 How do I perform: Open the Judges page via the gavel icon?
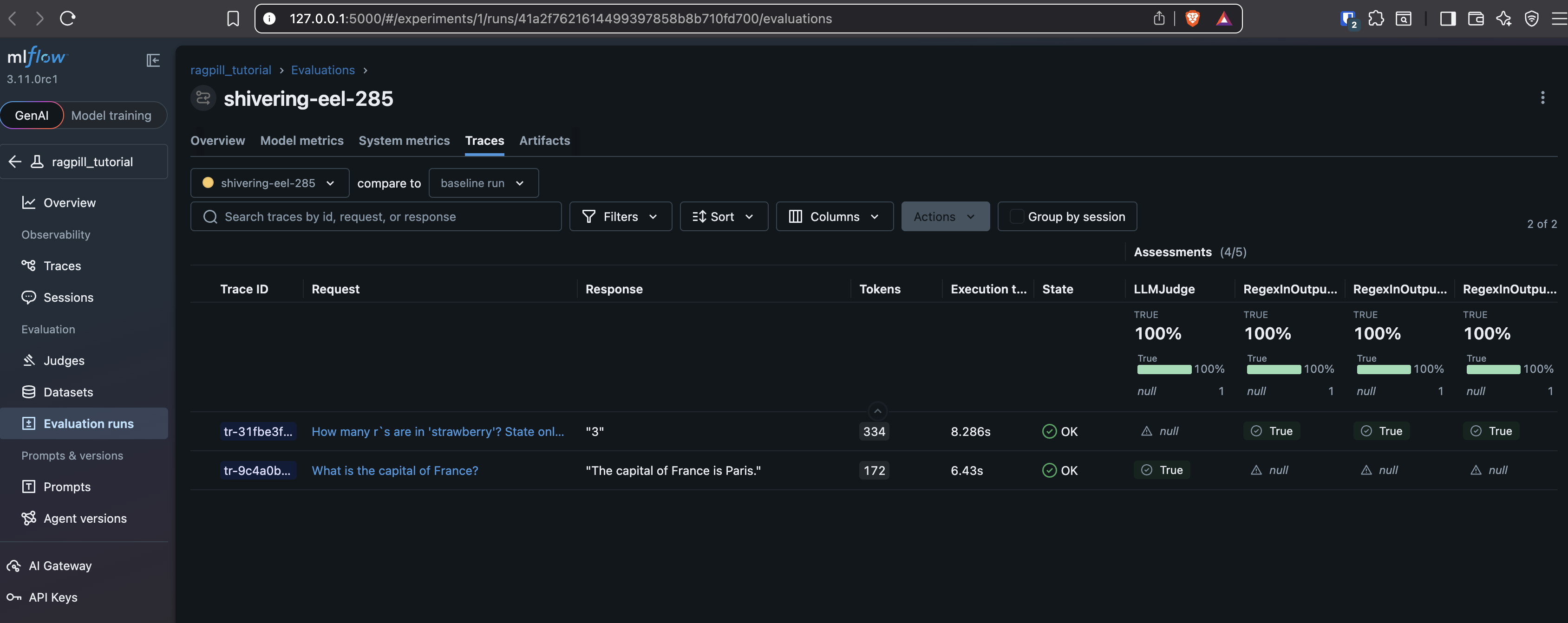(29, 360)
